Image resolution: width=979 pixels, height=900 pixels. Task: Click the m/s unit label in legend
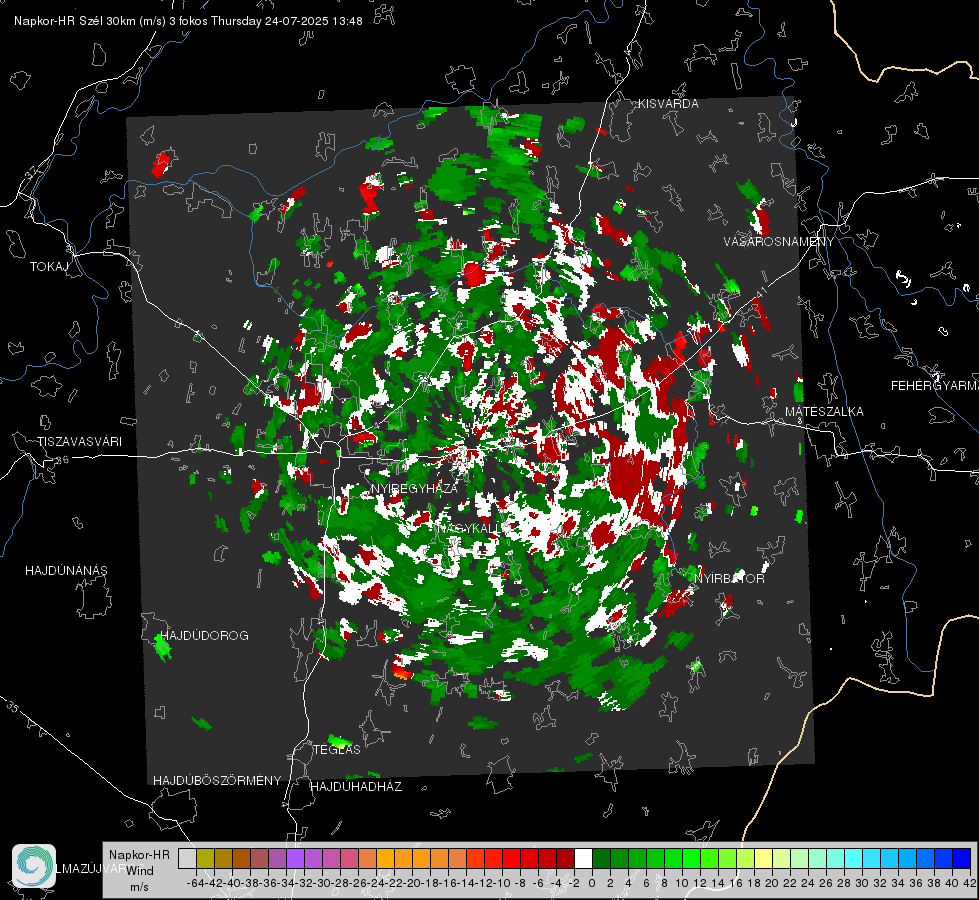[x=139, y=887]
